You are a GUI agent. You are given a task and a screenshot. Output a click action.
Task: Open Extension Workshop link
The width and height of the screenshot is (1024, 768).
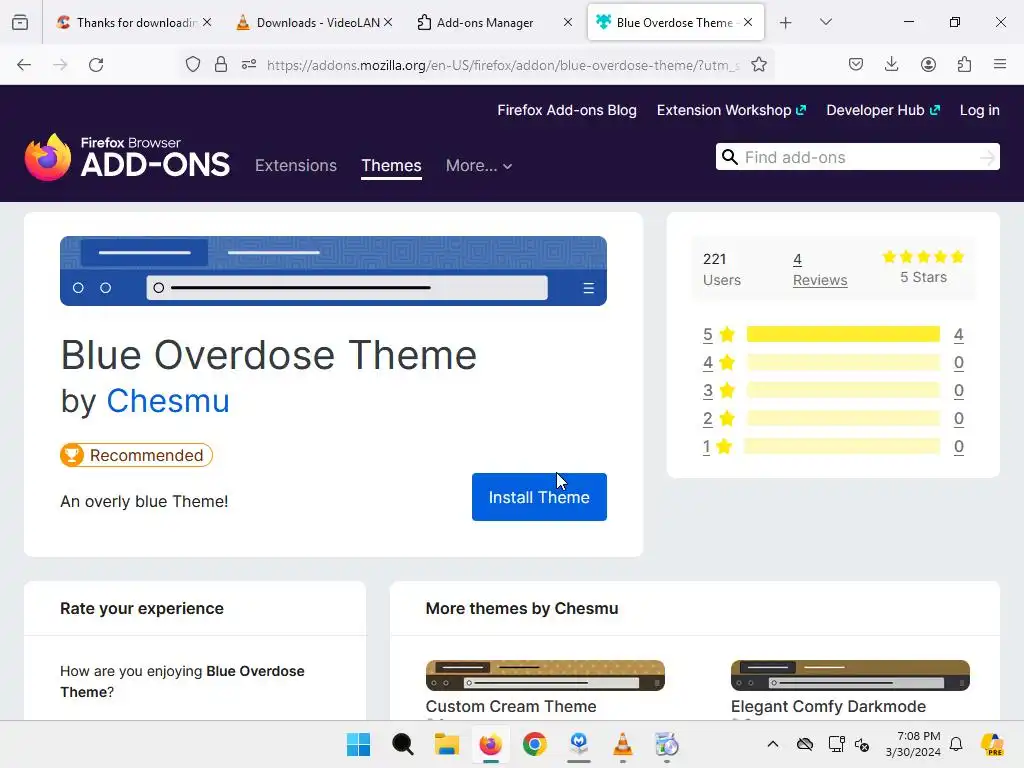[x=731, y=110]
